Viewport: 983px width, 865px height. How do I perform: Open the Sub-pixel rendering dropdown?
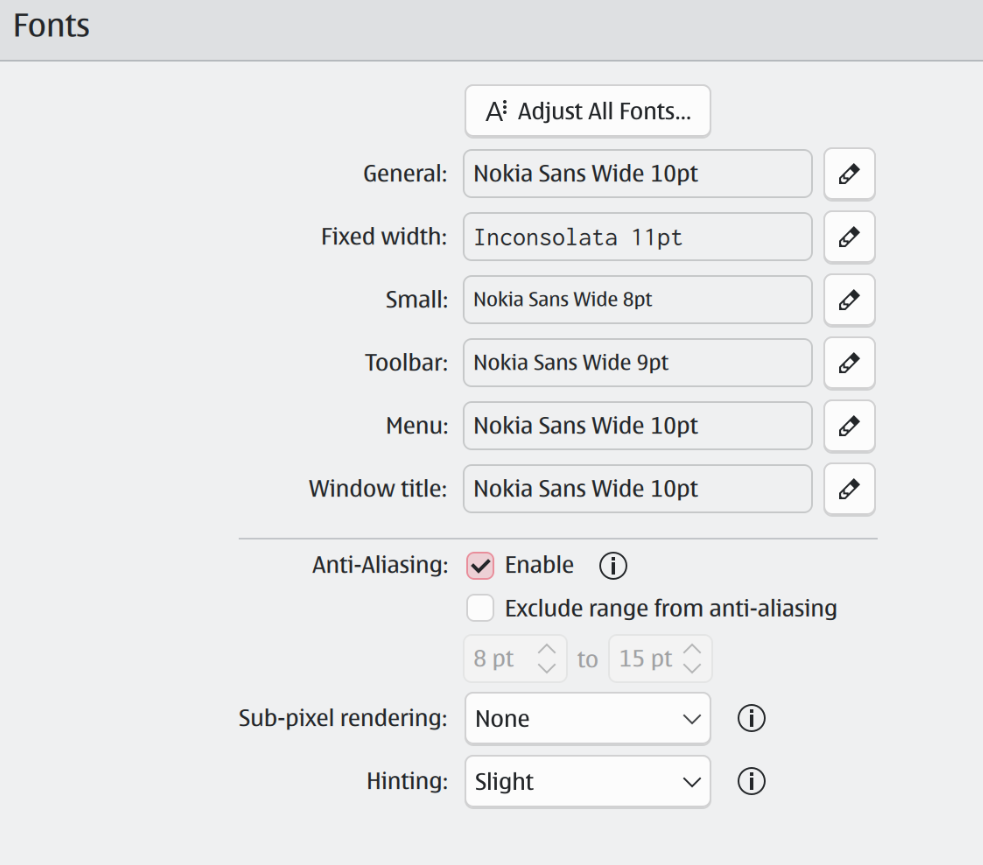[x=587, y=718]
